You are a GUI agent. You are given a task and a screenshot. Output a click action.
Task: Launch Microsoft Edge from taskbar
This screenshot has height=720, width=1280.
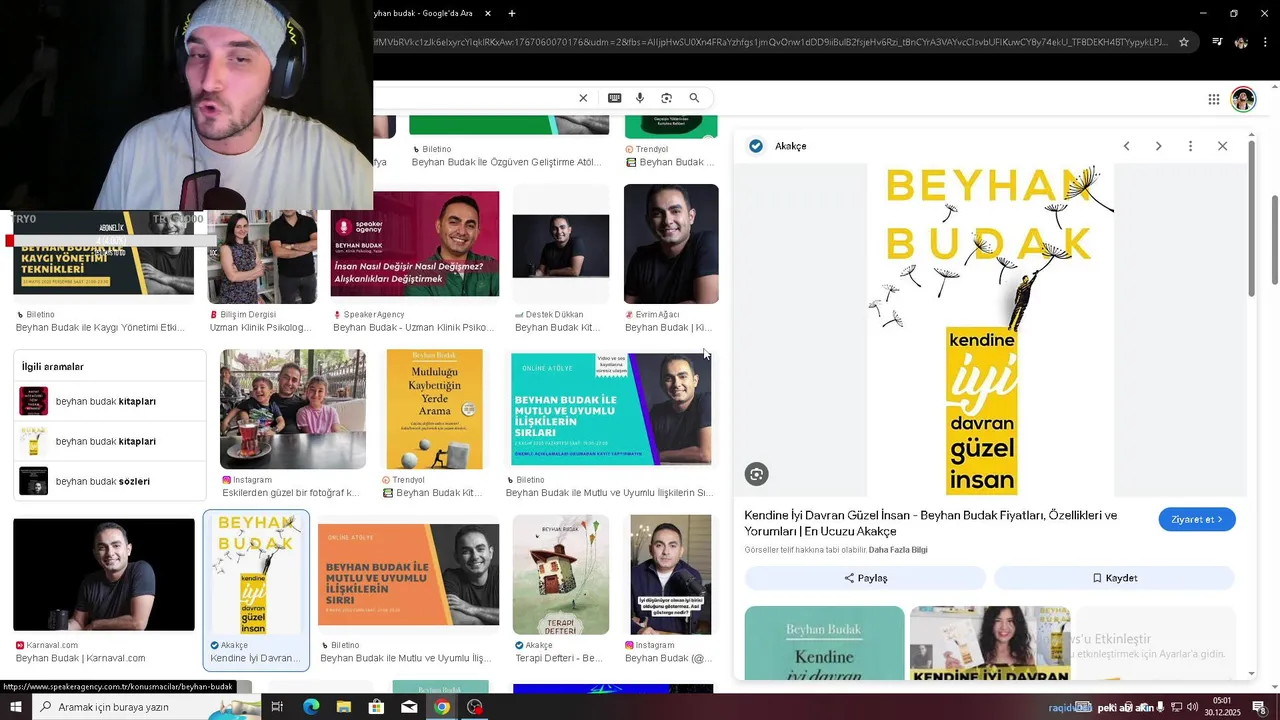point(311,707)
